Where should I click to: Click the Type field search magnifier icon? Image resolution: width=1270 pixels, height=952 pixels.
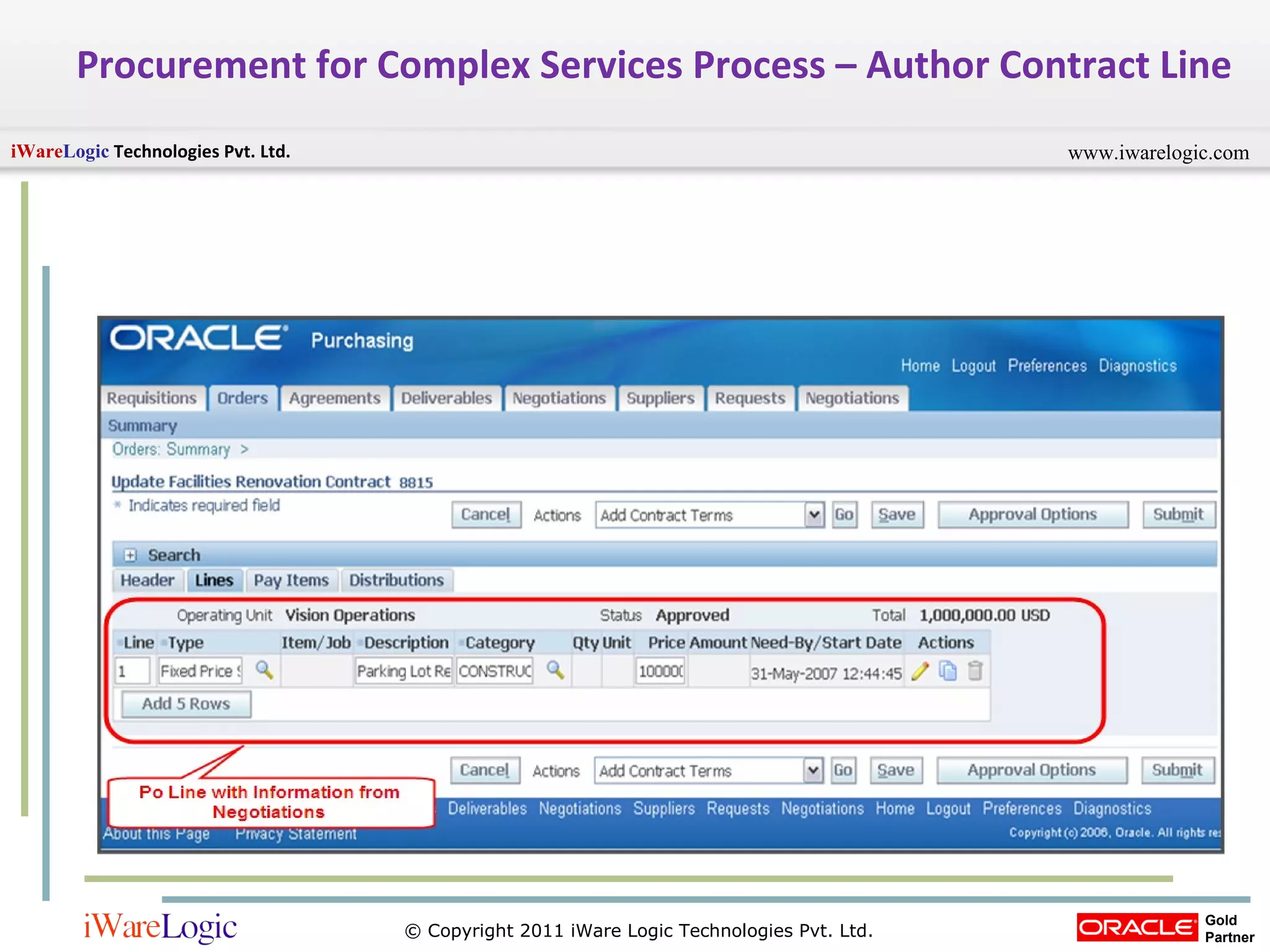point(264,670)
